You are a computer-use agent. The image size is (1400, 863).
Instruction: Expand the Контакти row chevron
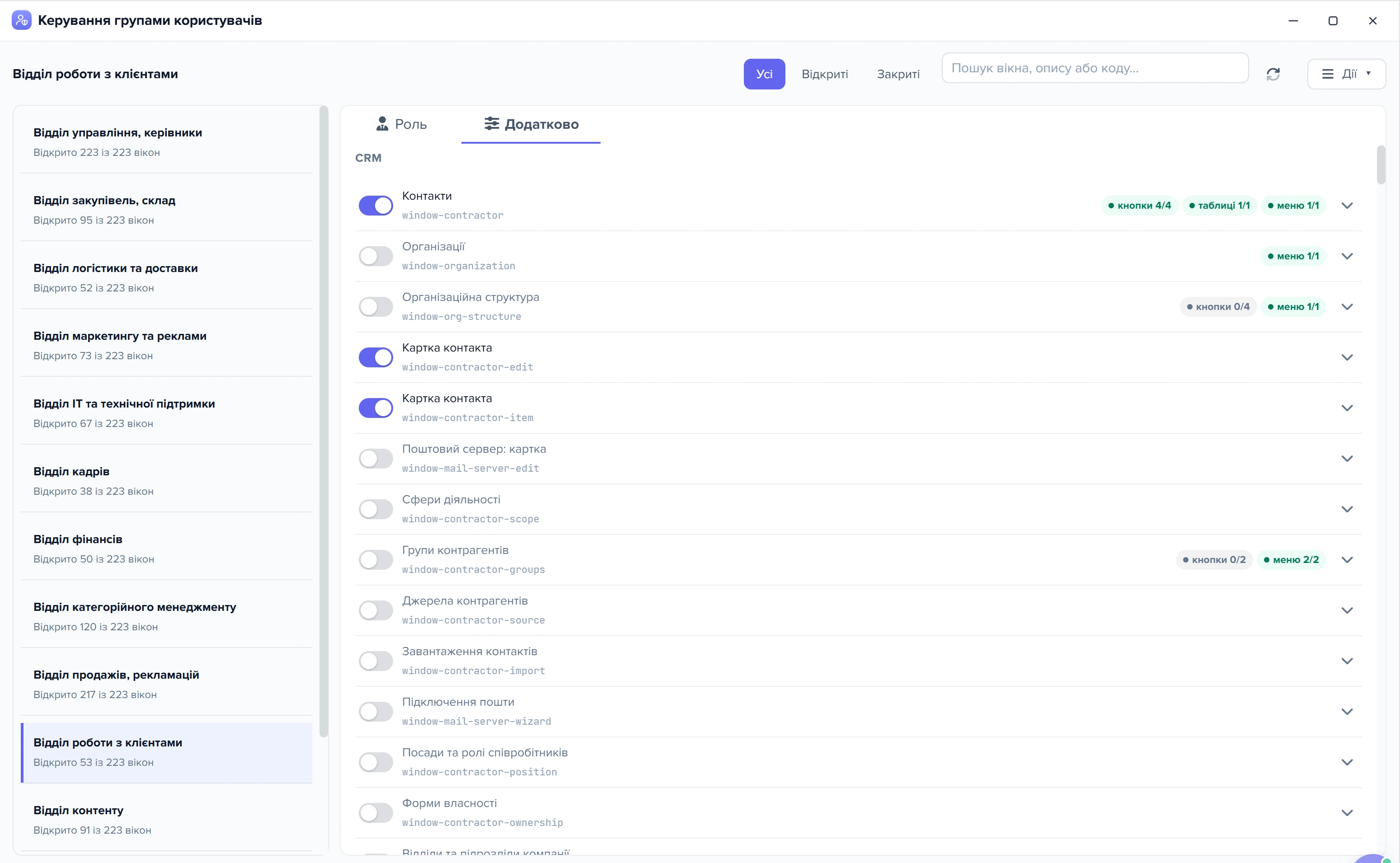[1347, 206]
